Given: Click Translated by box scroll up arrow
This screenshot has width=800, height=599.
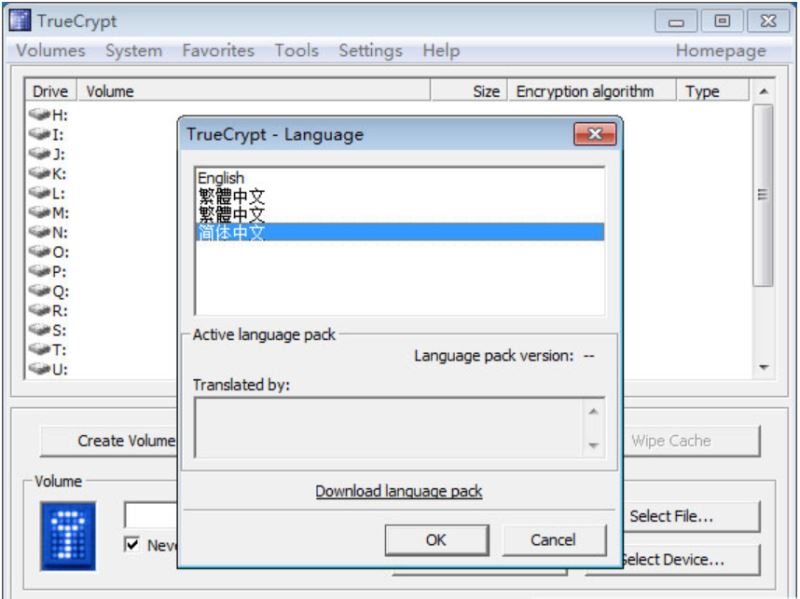Looking at the screenshot, I should [x=593, y=411].
